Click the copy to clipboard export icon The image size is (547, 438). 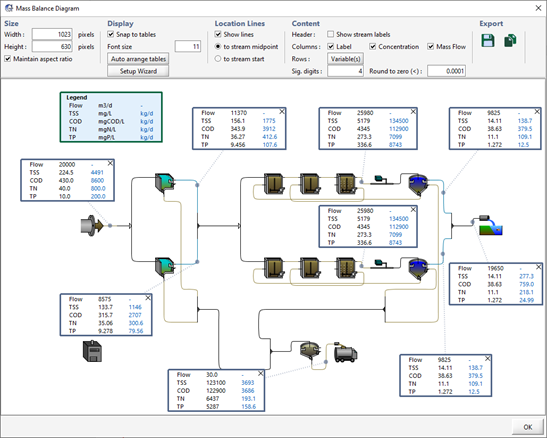pos(510,40)
